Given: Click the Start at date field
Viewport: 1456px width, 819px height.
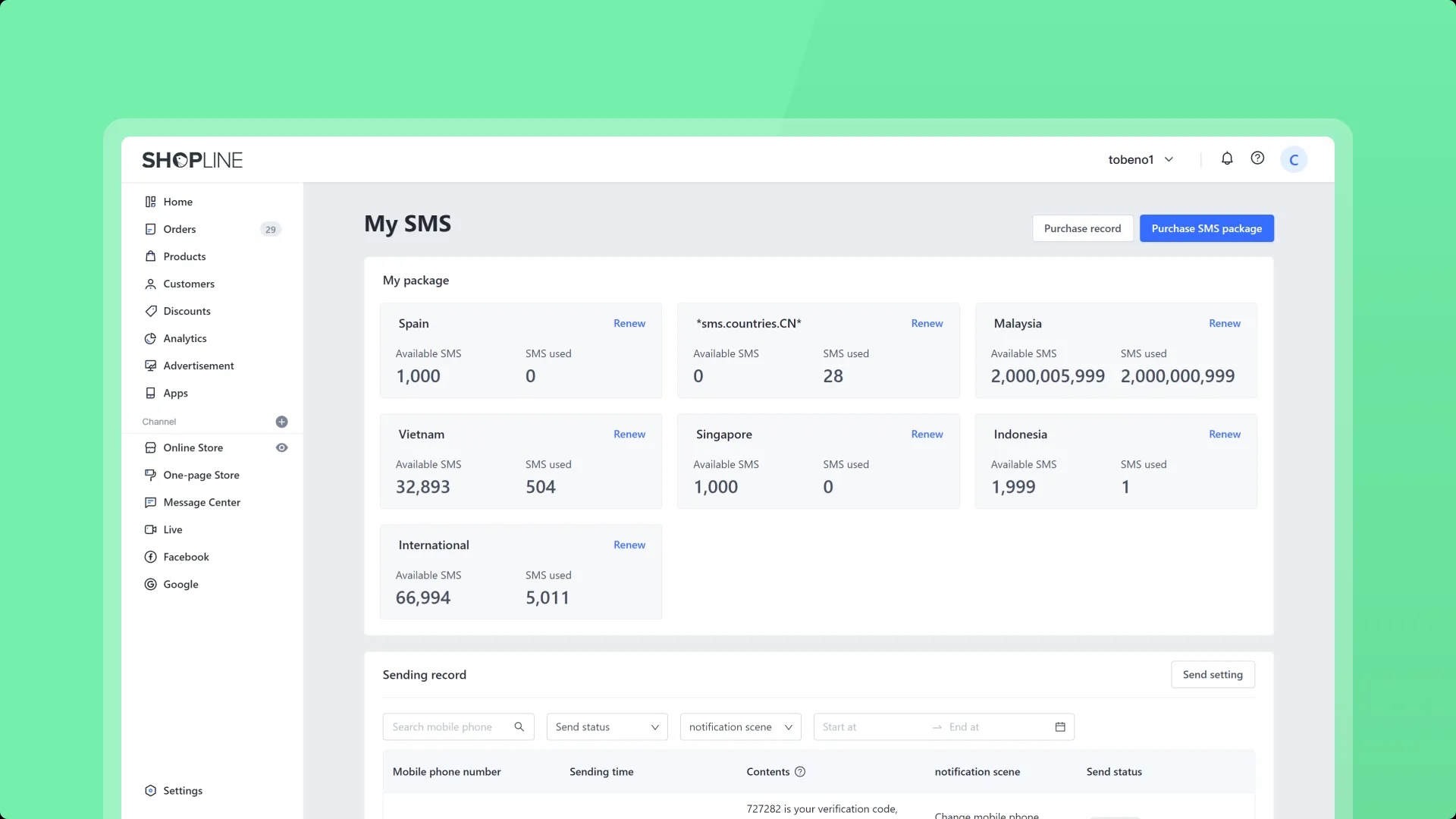Looking at the screenshot, I should [x=864, y=726].
